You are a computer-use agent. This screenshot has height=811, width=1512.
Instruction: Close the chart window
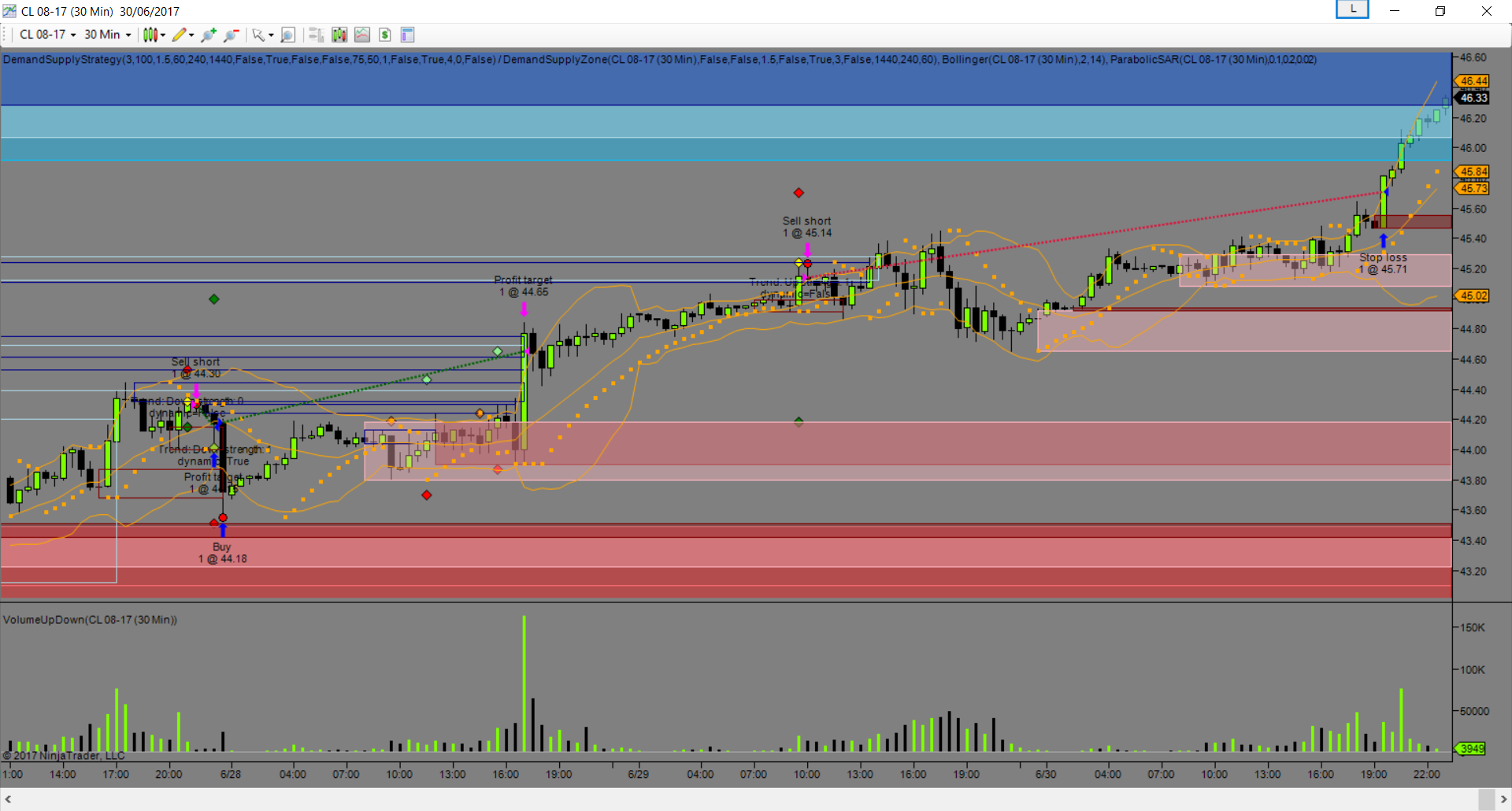tap(1487, 11)
